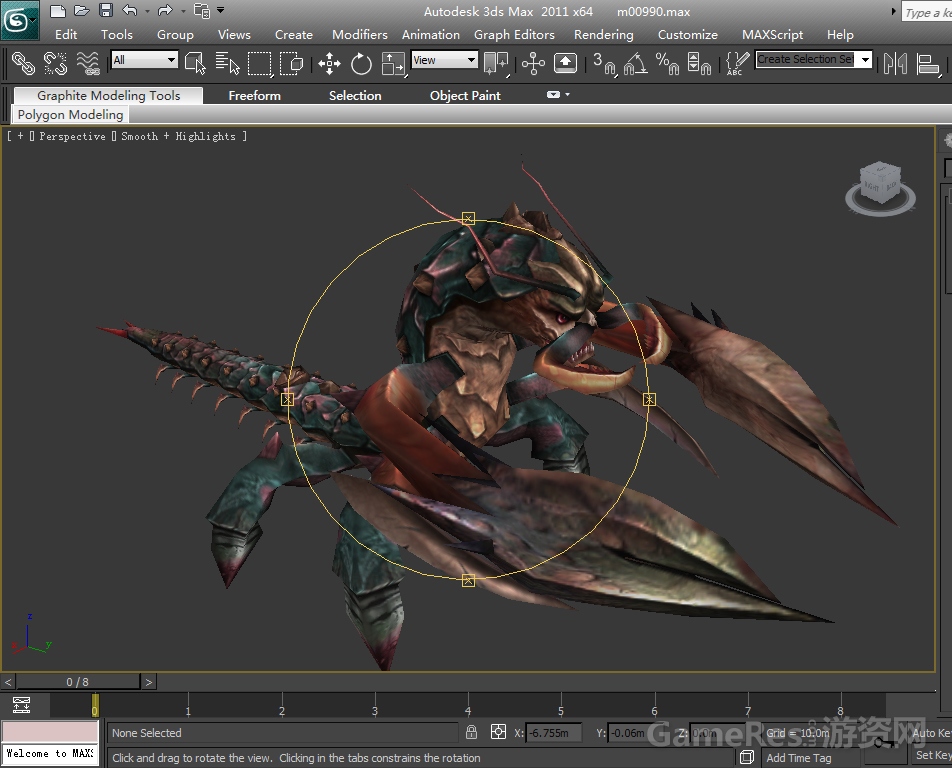Create a new scene file icon
Image resolution: width=952 pixels, height=768 pixels.
pyautogui.click(x=58, y=11)
